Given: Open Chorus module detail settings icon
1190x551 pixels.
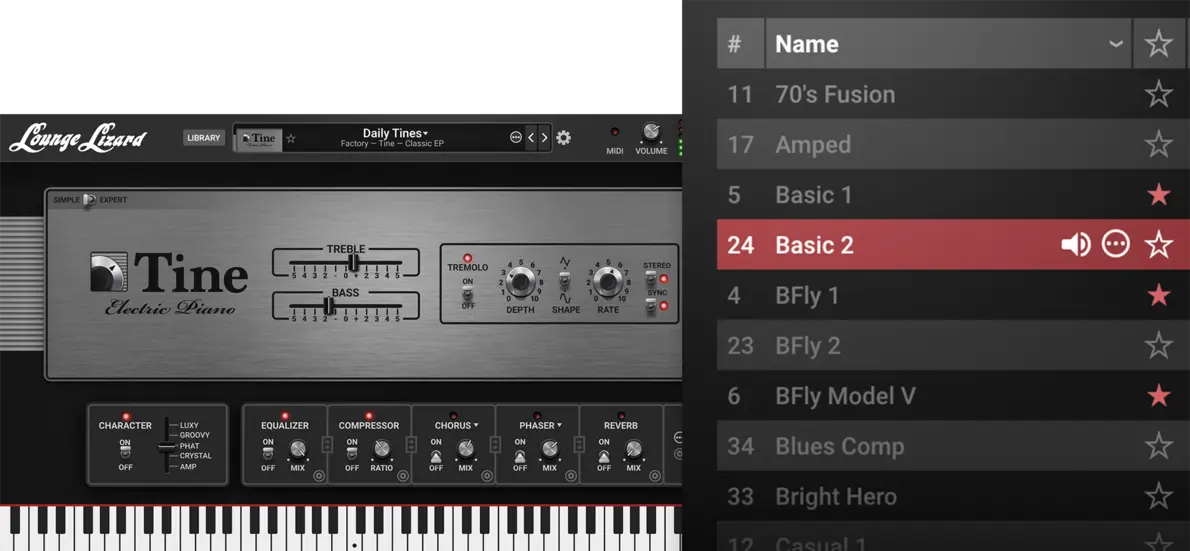Looking at the screenshot, I should [486, 476].
